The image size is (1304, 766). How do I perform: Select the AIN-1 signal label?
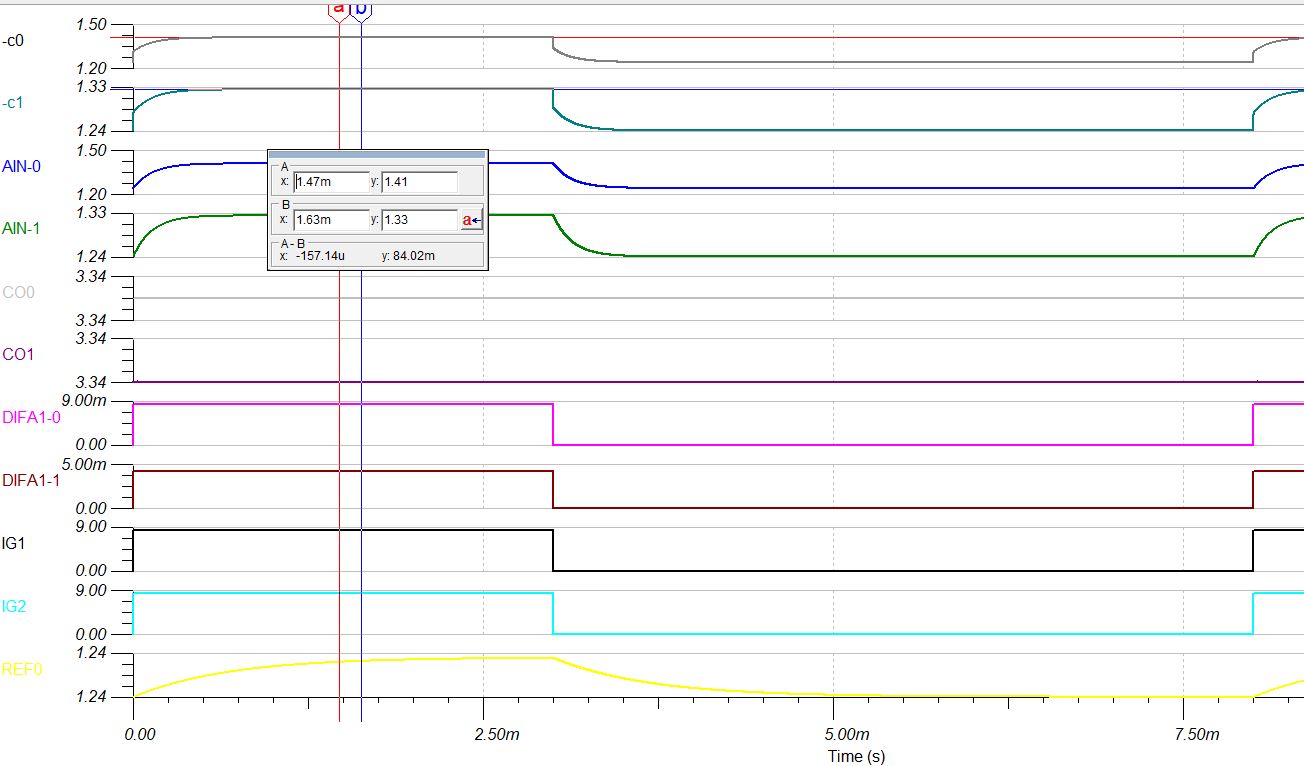coord(22,228)
